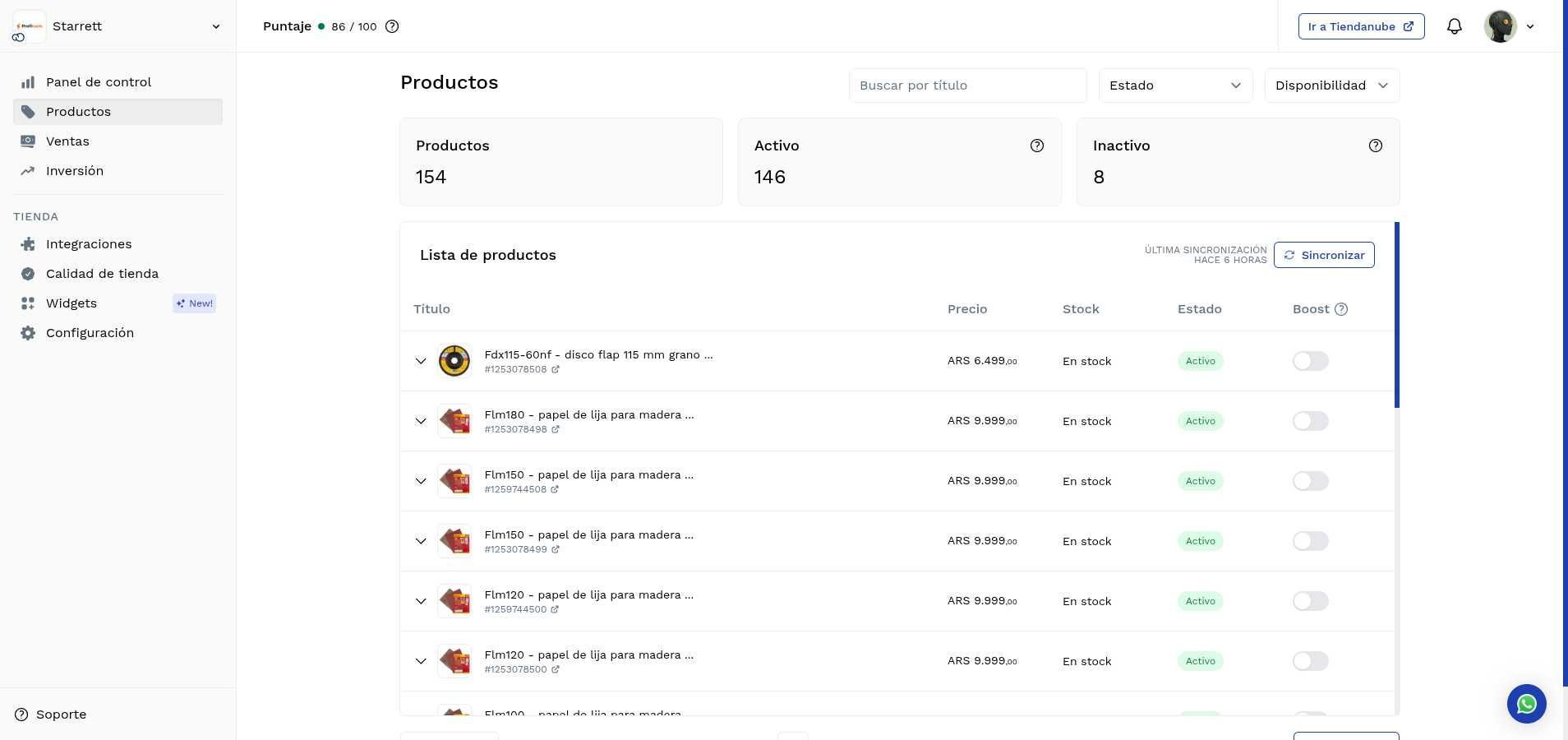1568x740 pixels.
Task: Open external link icon for product #1253078508
Action: click(556, 370)
